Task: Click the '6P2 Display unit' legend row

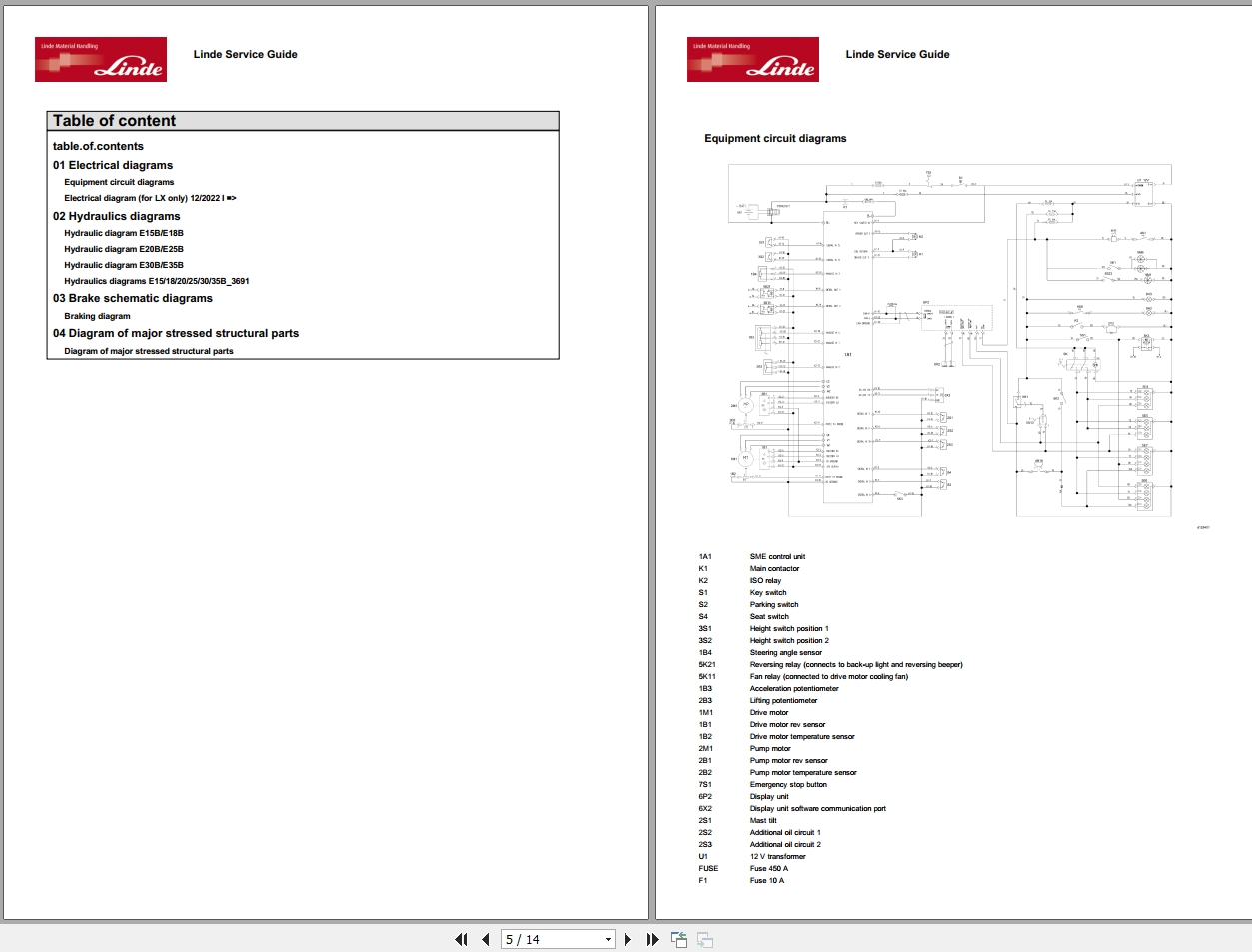Action: tap(744, 797)
